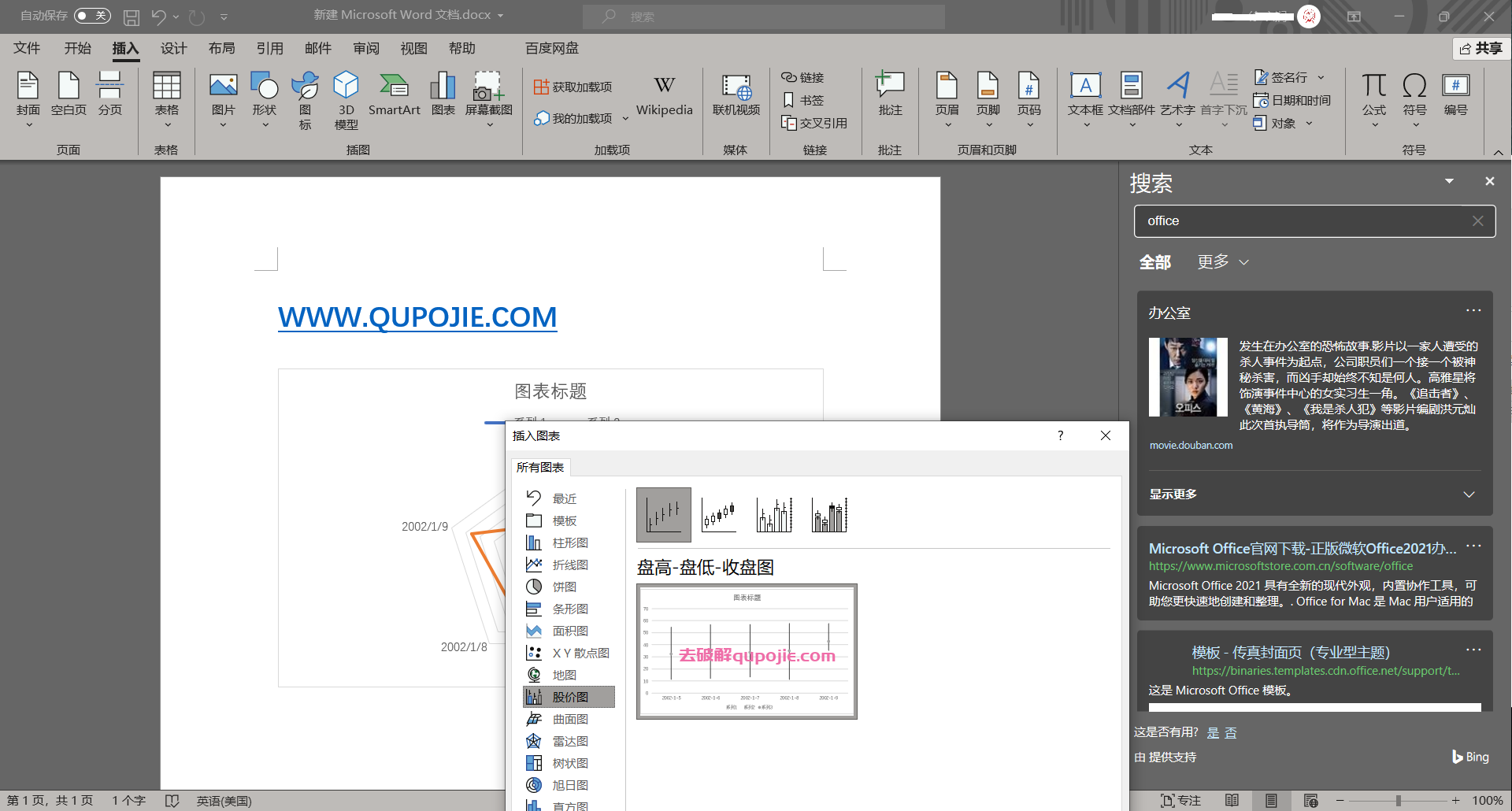Image resolution: width=1512 pixels, height=811 pixels.
Task: Click the 共享 share button
Action: [1480, 49]
